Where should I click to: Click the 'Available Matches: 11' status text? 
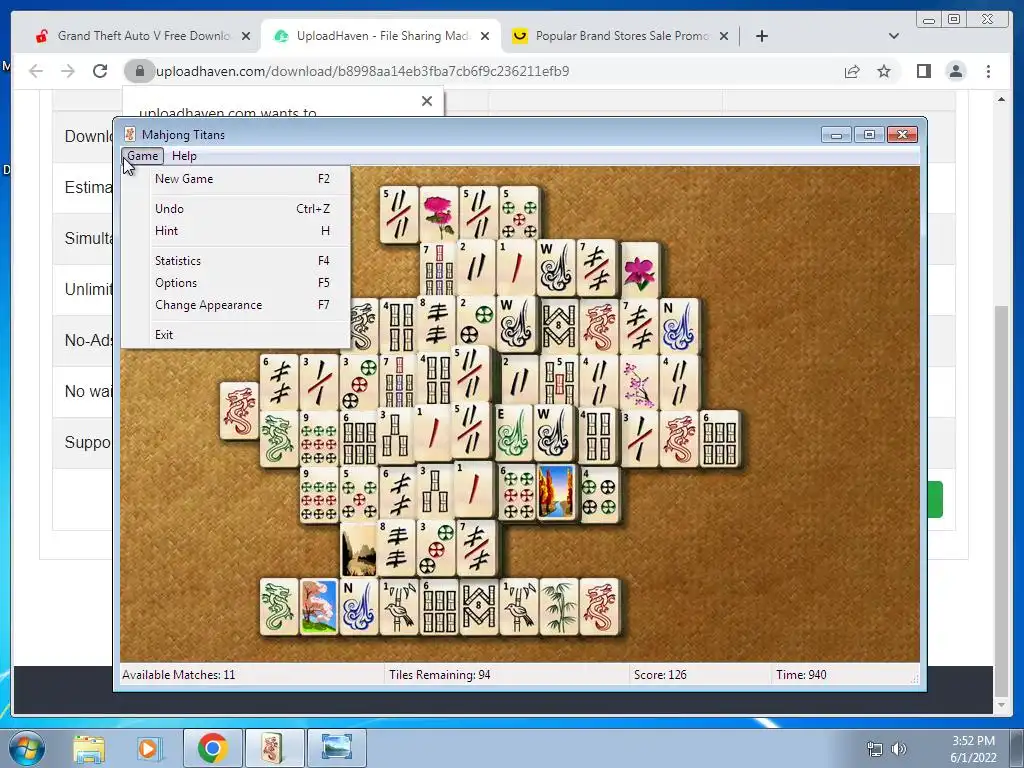pos(178,675)
